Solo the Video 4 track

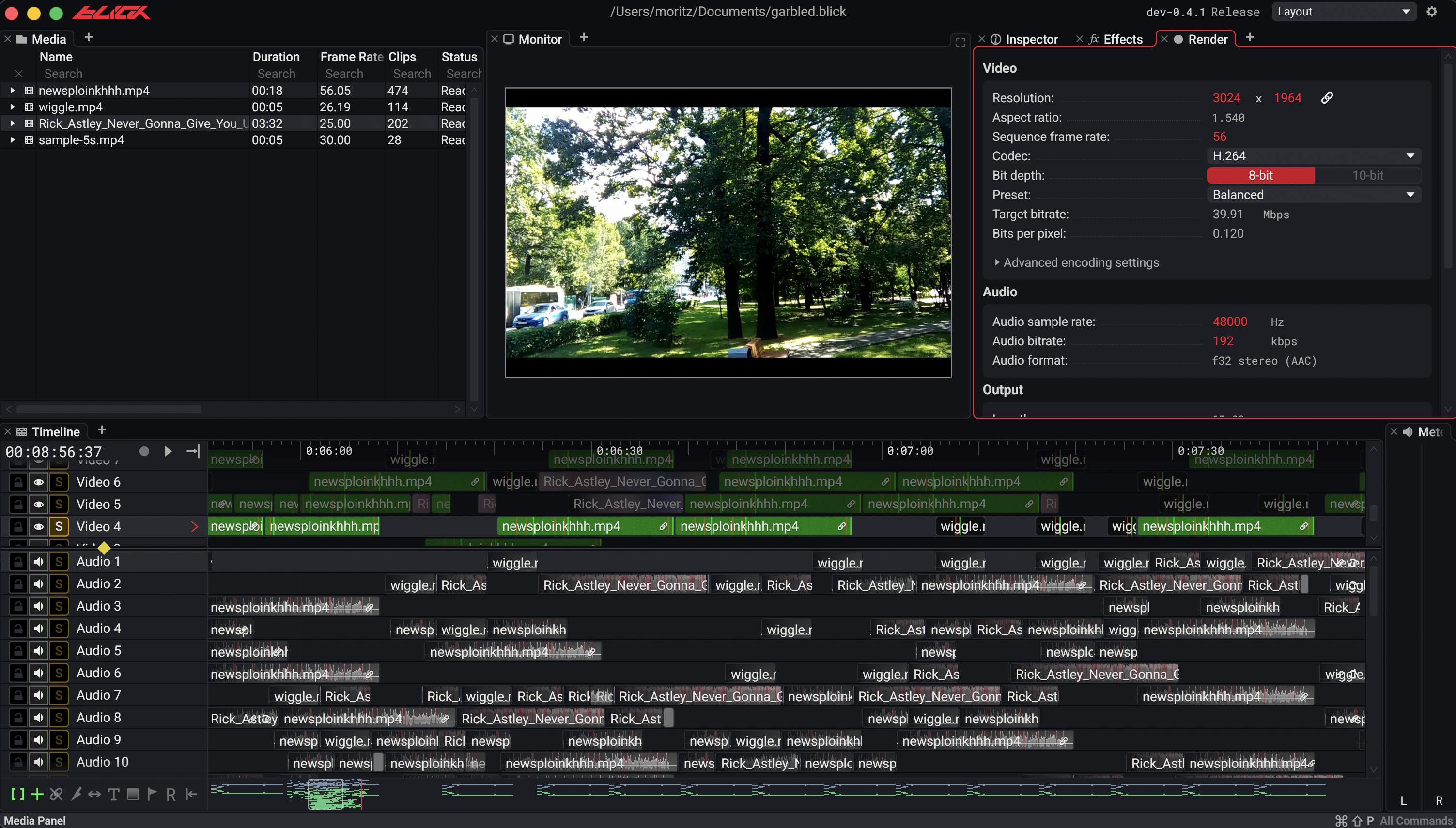pyautogui.click(x=59, y=527)
